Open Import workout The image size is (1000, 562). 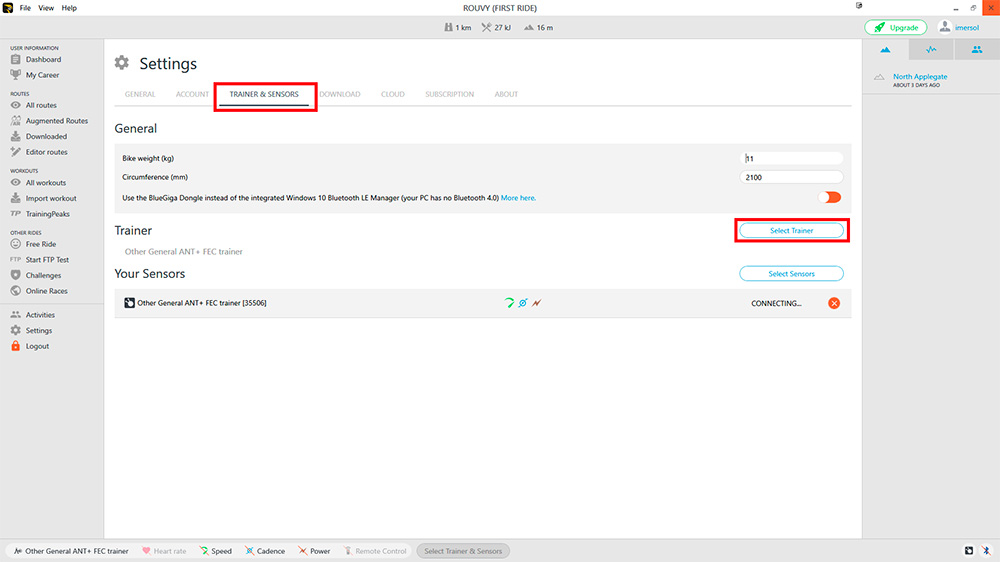[x=43, y=198]
